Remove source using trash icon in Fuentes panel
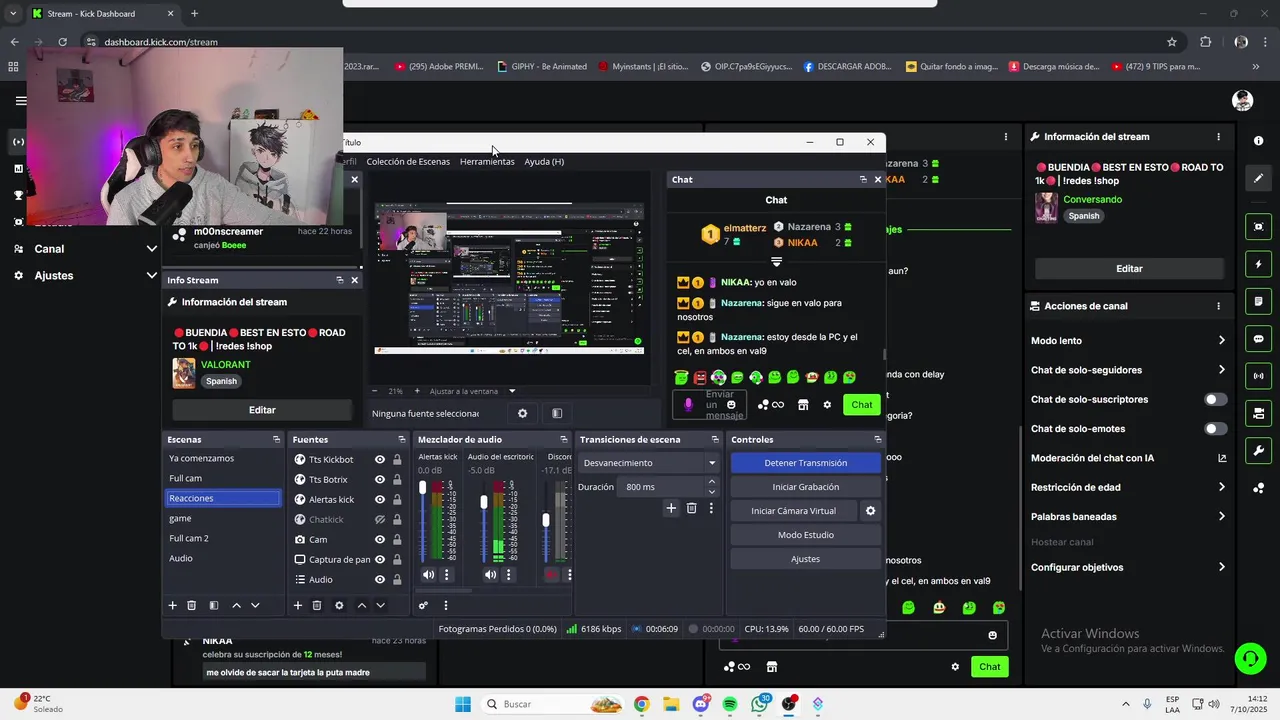 pyautogui.click(x=317, y=605)
